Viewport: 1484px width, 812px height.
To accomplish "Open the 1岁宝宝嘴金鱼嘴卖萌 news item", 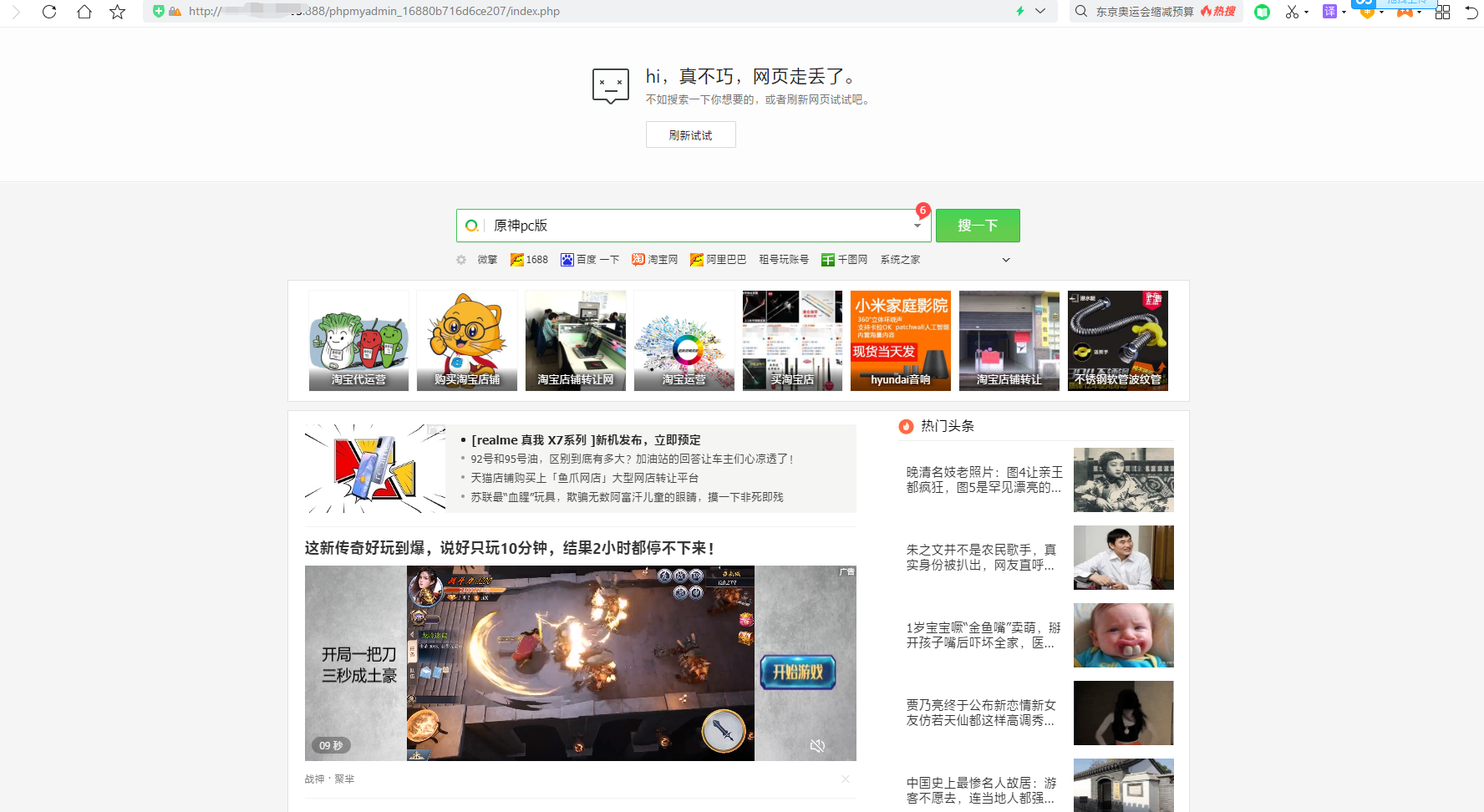I will click(983, 635).
